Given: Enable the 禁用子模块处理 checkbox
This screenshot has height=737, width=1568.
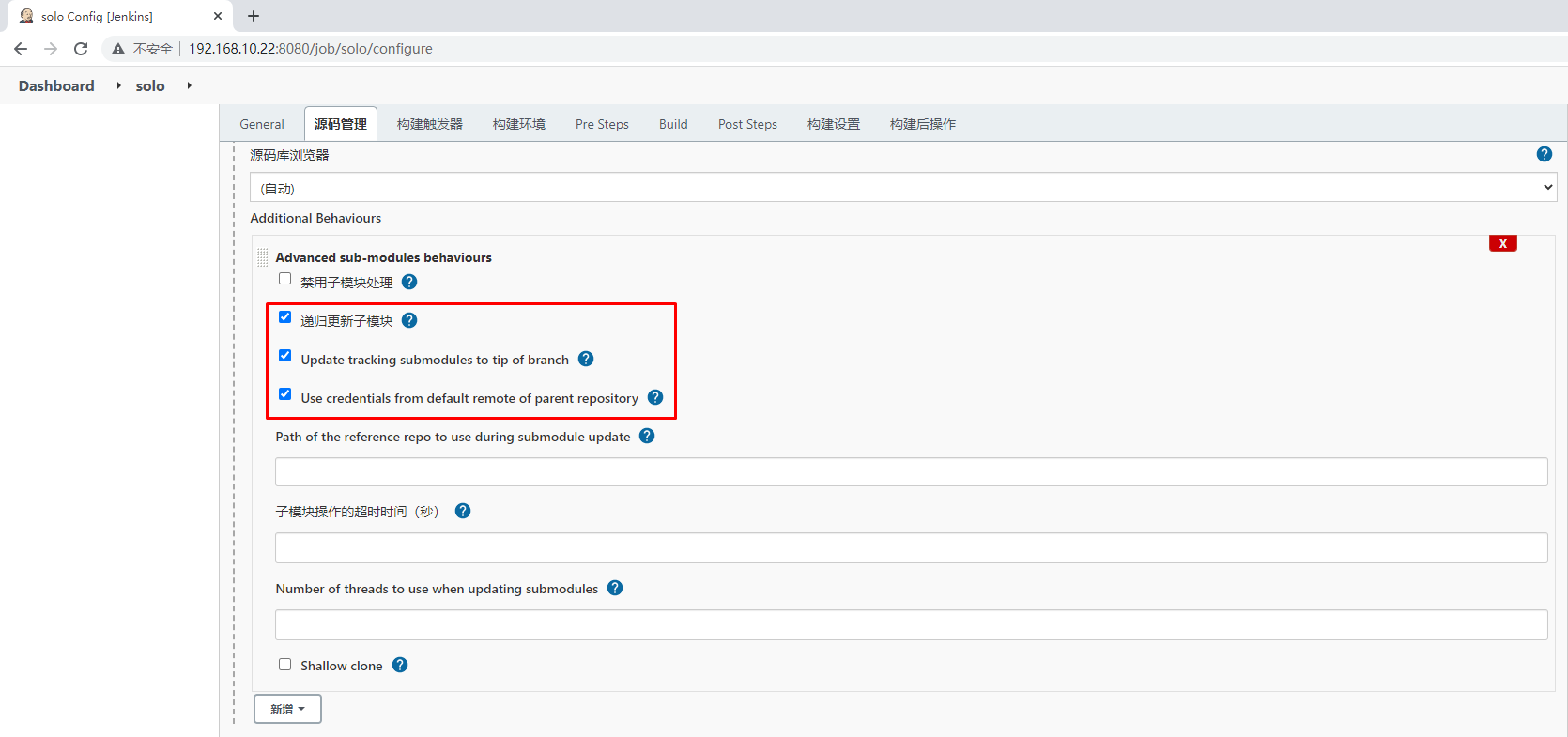Looking at the screenshot, I should click(285, 279).
